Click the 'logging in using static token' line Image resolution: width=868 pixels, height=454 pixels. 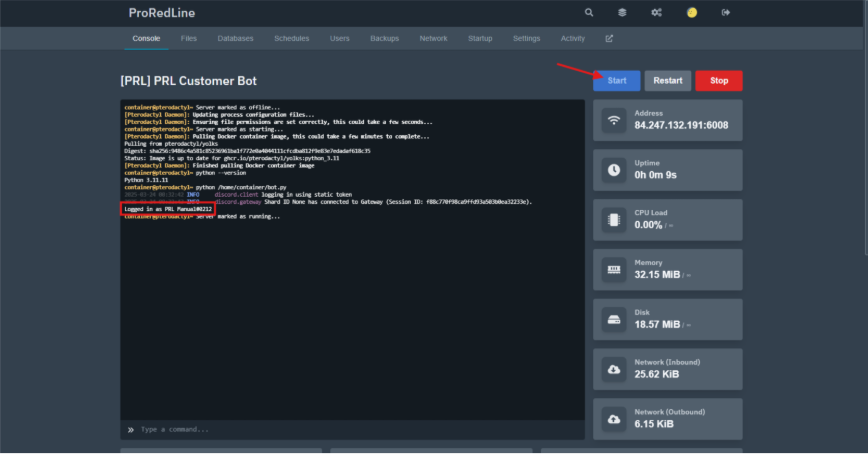[x=238, y=195]
